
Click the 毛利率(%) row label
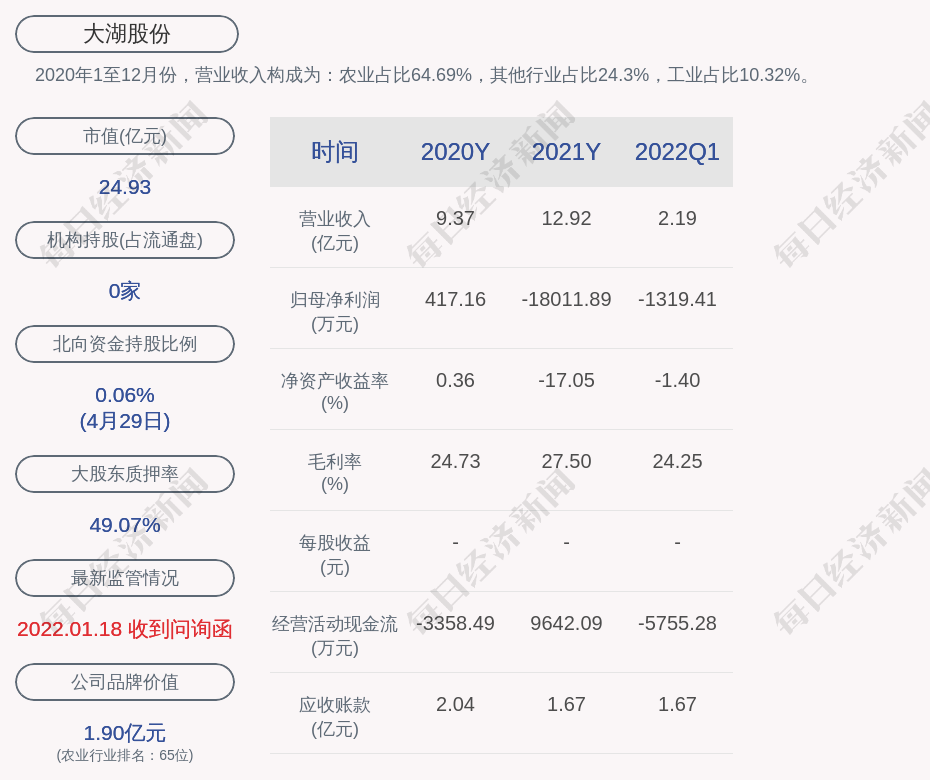335,473
